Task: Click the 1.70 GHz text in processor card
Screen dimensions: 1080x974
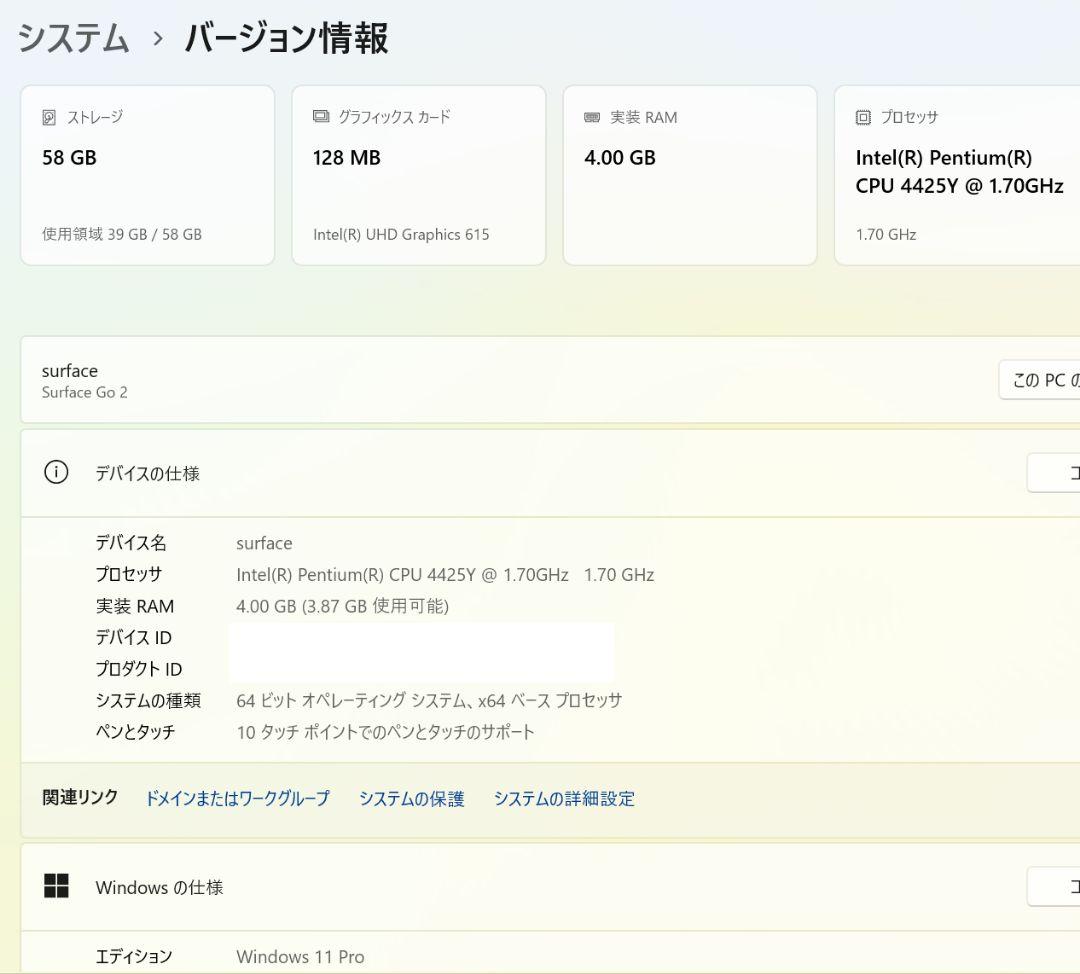Action: click(x=886, y=235)
